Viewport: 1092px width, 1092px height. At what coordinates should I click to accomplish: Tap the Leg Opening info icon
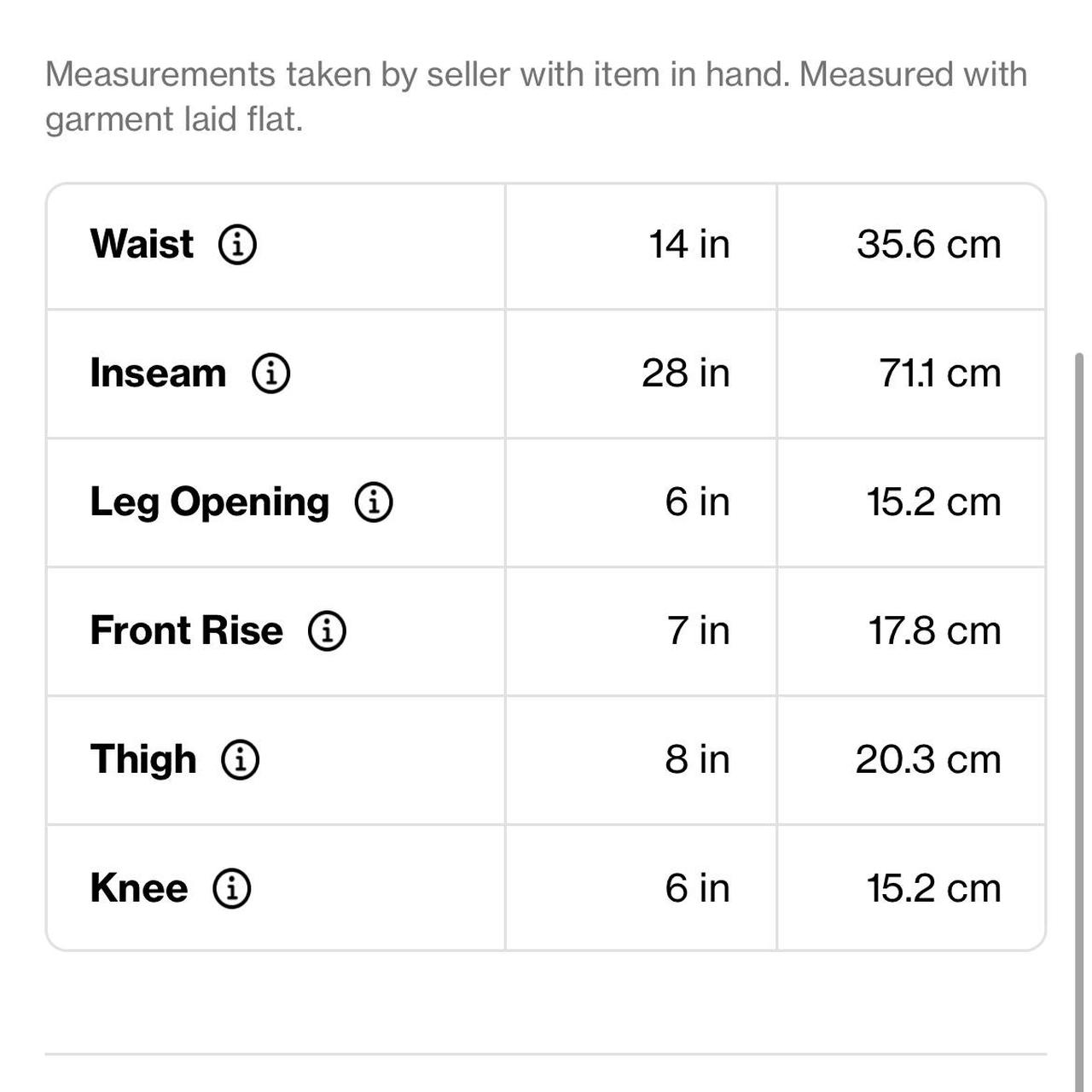pyautogui.click(x=374, y=502)
